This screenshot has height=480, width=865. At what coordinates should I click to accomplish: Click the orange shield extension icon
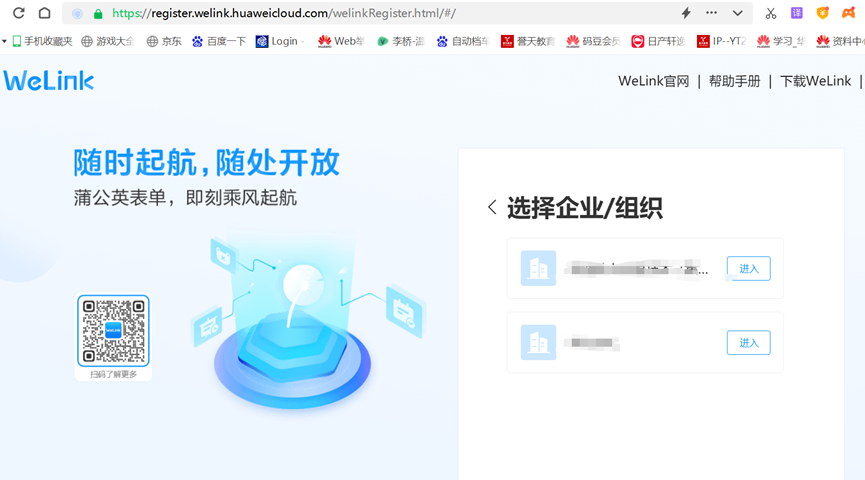coord(823,13)
